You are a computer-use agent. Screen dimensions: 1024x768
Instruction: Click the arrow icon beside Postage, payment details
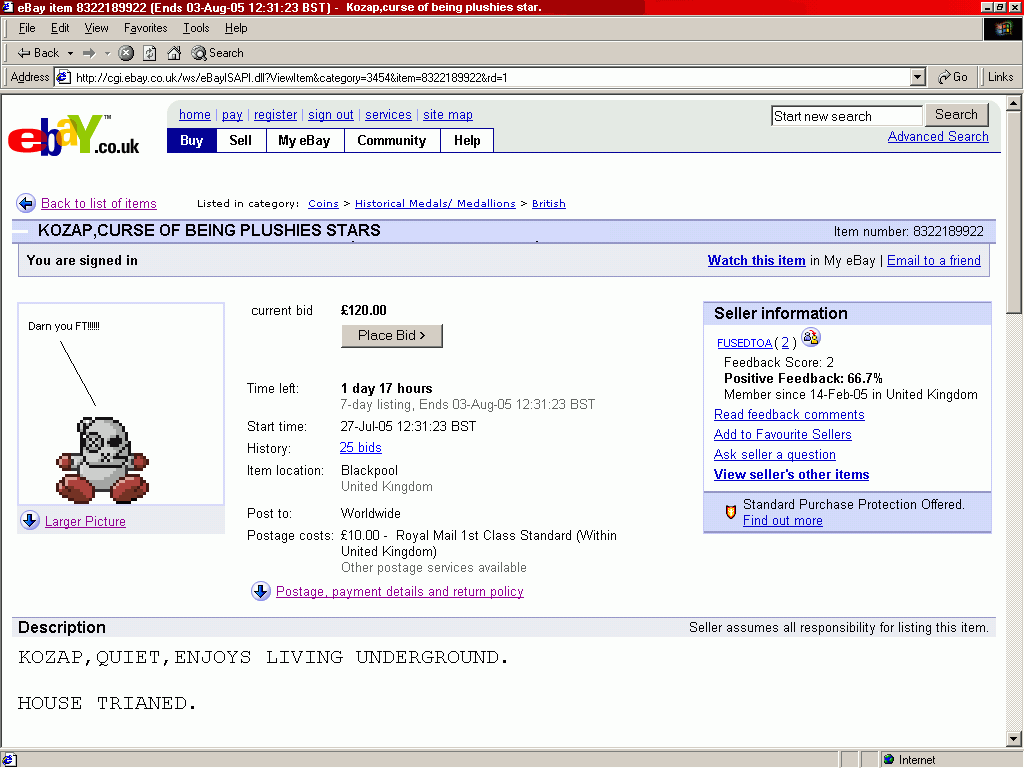[x=261, y=591]
